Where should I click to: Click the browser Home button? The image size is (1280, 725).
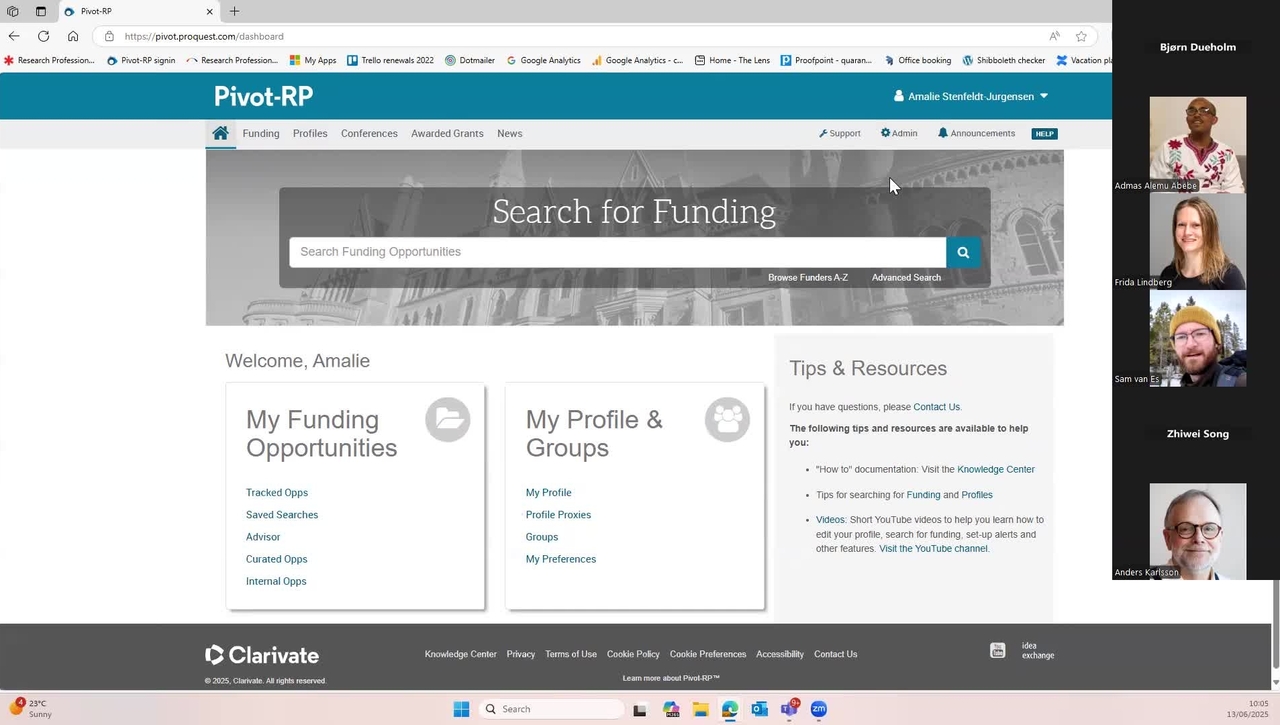pyautogui.click(x=73, y=36)
